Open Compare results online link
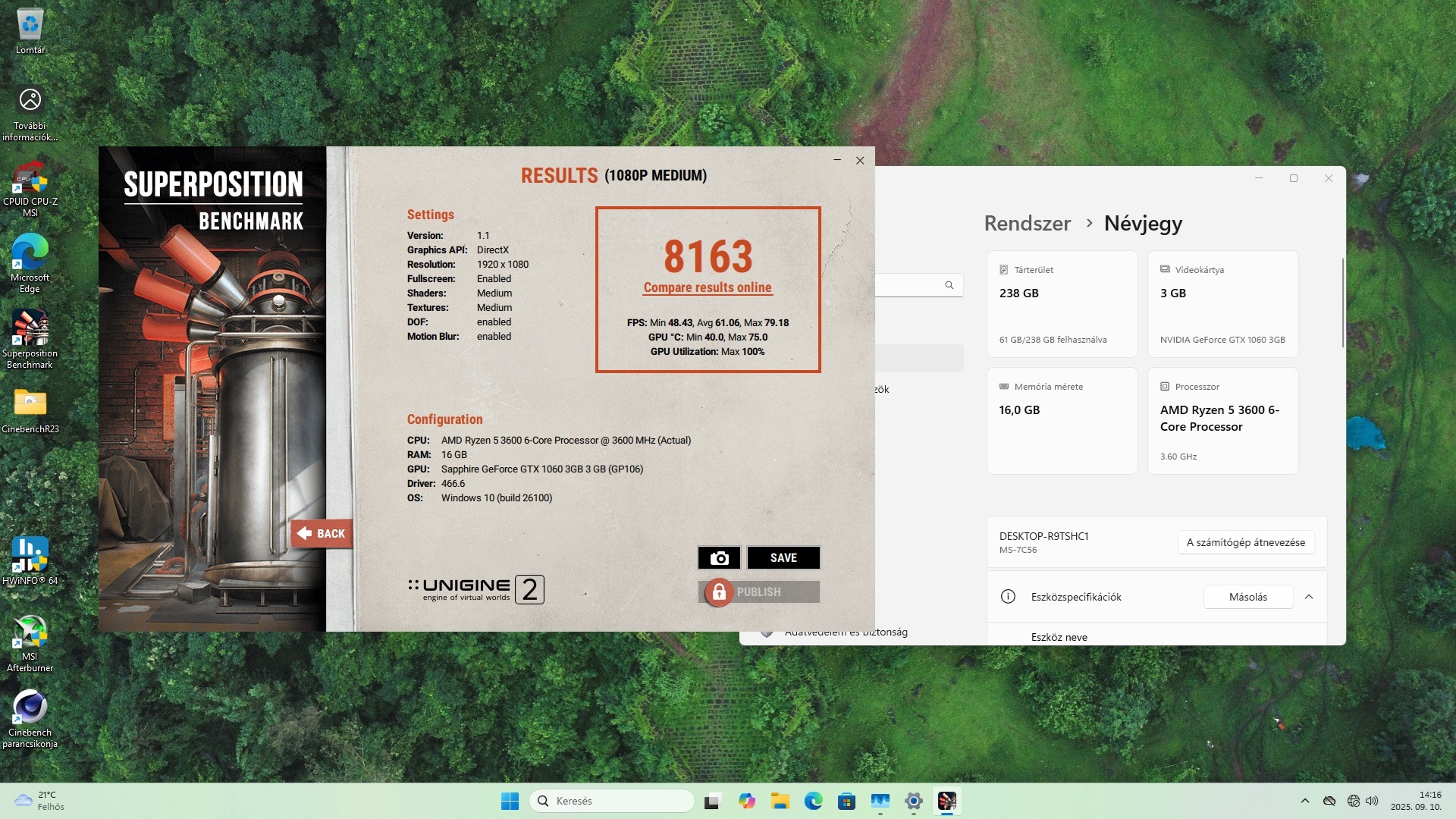 coord(707,287)
